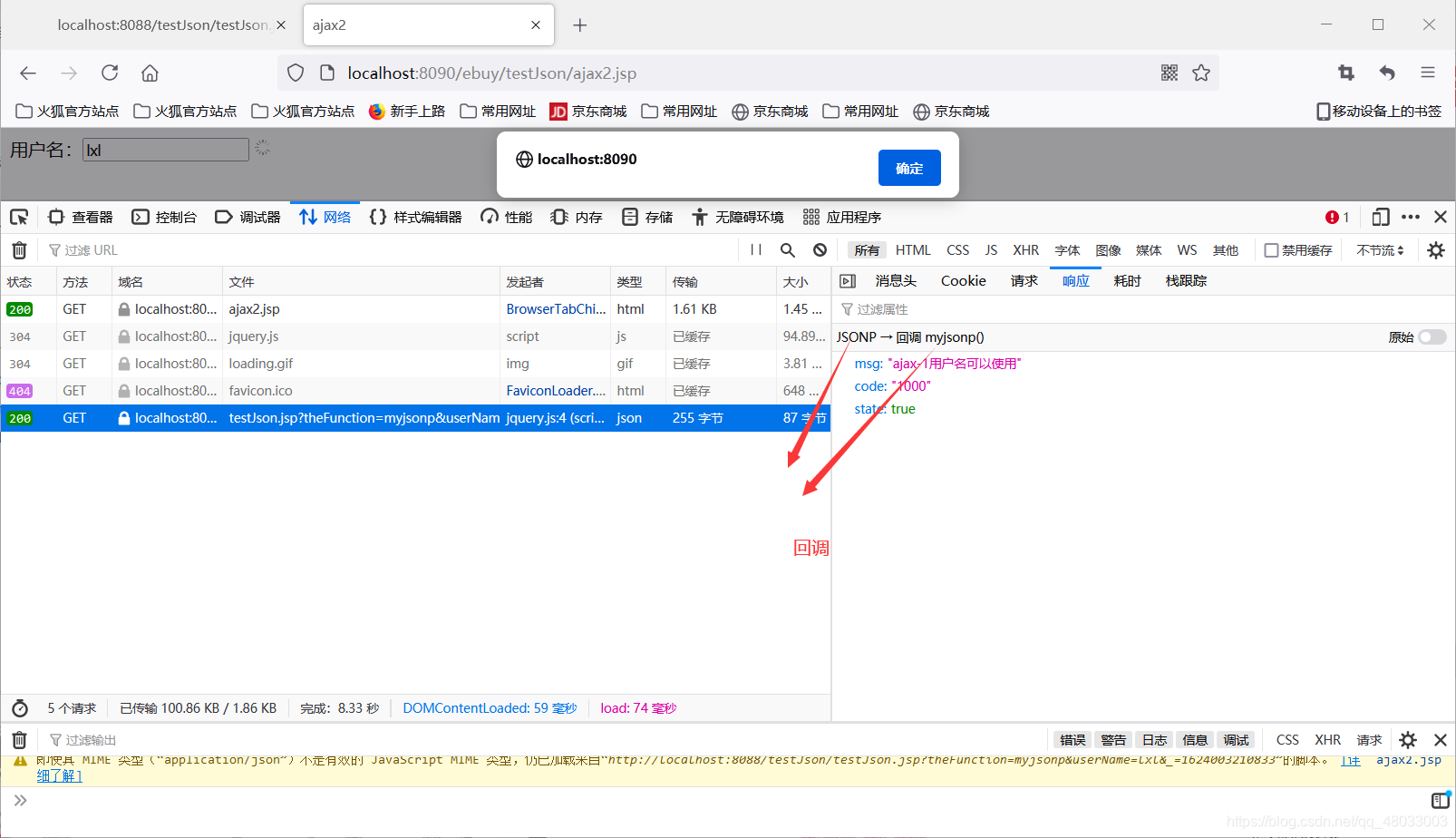Open the 耗时 details tab

pos(1128,281)
